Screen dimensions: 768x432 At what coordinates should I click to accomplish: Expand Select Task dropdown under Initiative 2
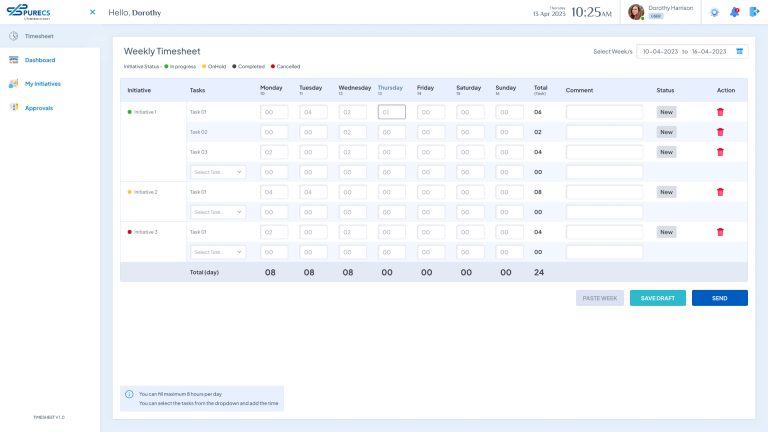218,212
